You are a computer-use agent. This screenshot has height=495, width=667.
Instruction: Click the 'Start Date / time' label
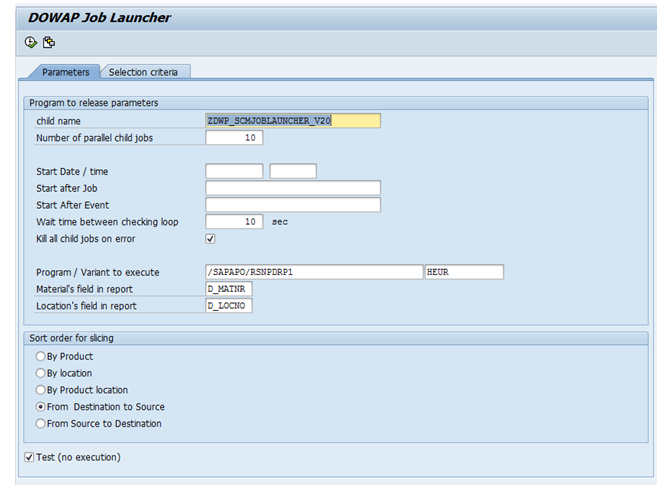72,171
